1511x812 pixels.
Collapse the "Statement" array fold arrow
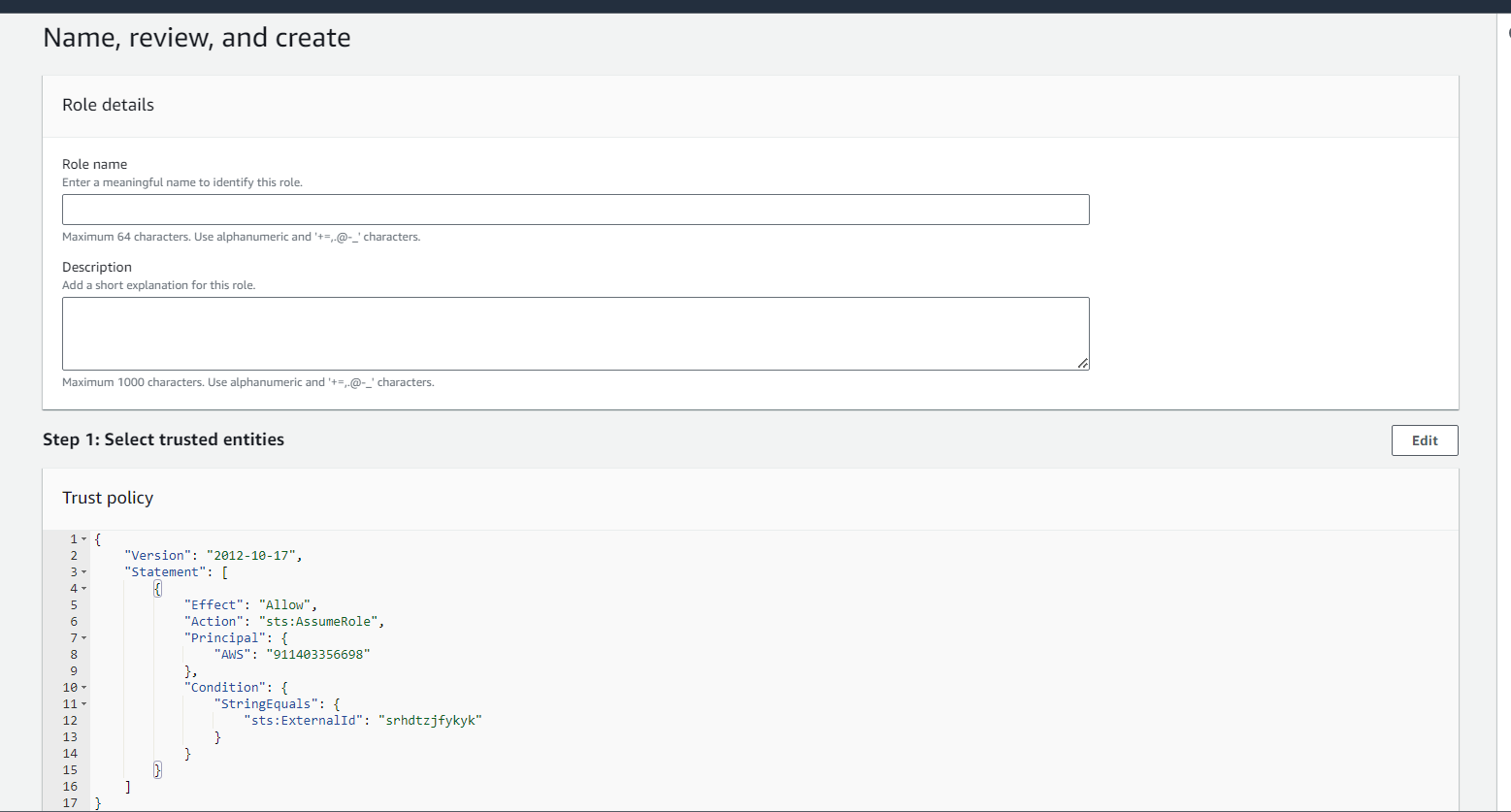coord(84,572)
